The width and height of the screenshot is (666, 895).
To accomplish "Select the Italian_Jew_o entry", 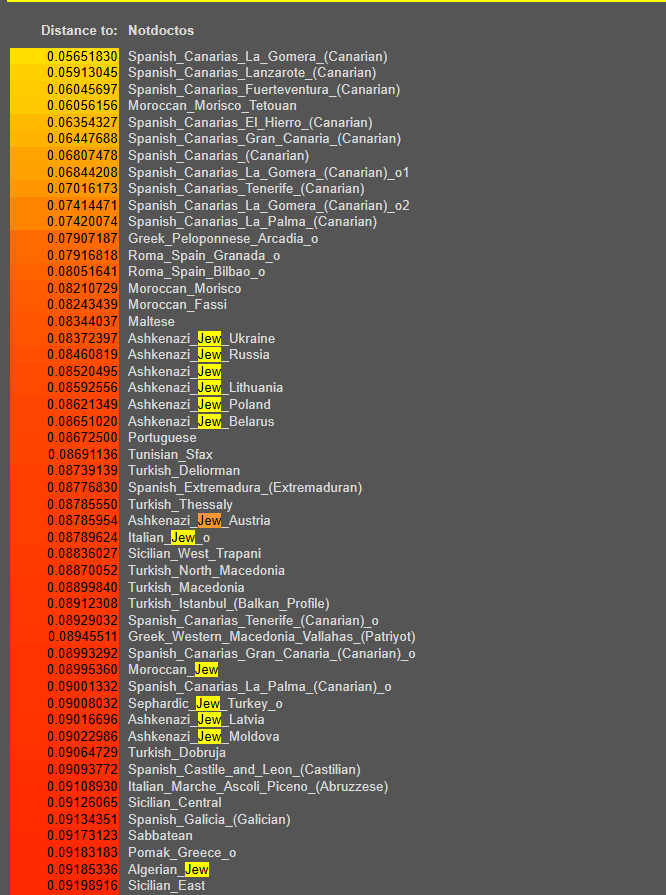I will [169, 538].
